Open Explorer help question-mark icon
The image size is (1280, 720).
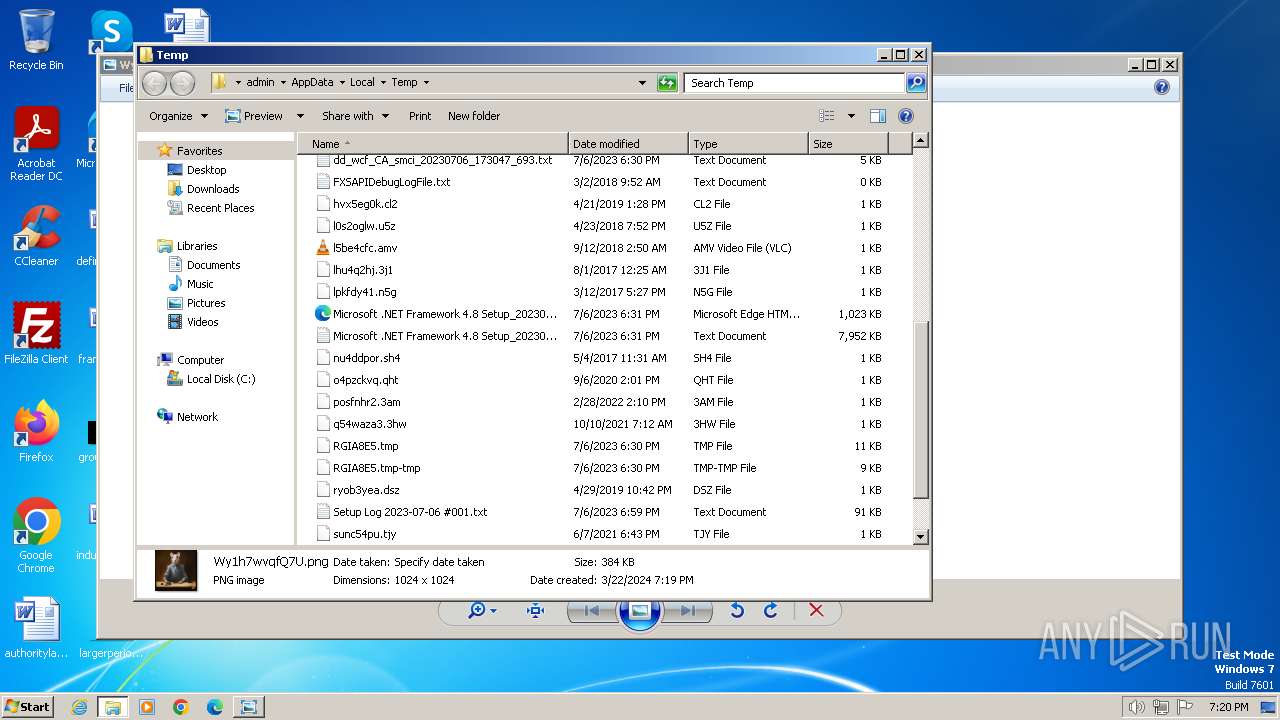(x=906, y=116)
